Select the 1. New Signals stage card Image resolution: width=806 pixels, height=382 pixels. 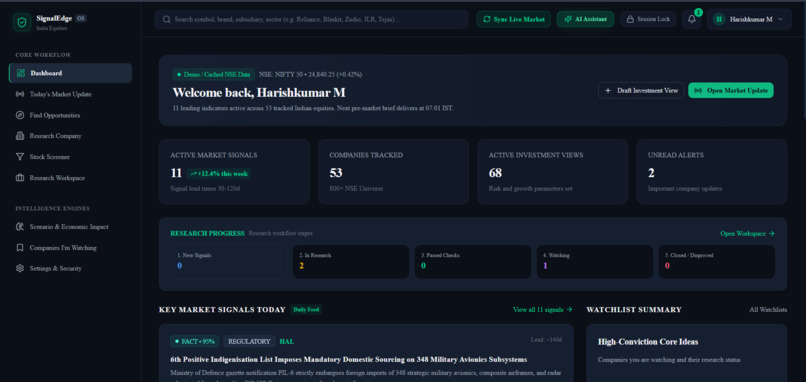(229, 262)
